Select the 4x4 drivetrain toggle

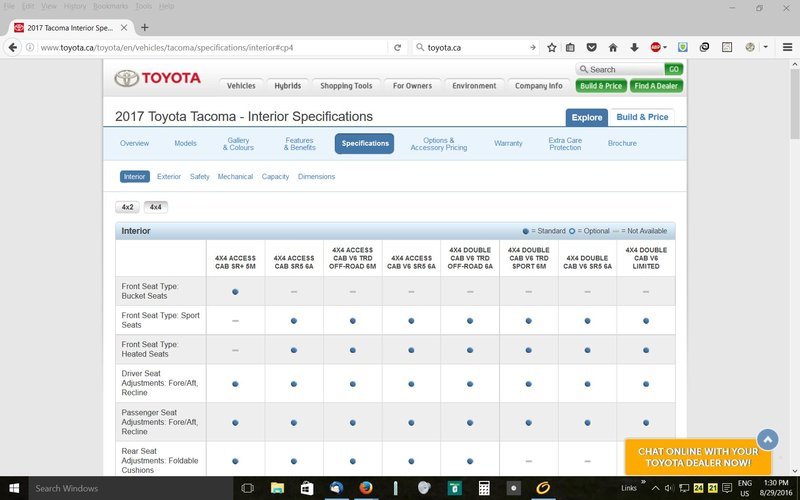(x=156, y=207)
